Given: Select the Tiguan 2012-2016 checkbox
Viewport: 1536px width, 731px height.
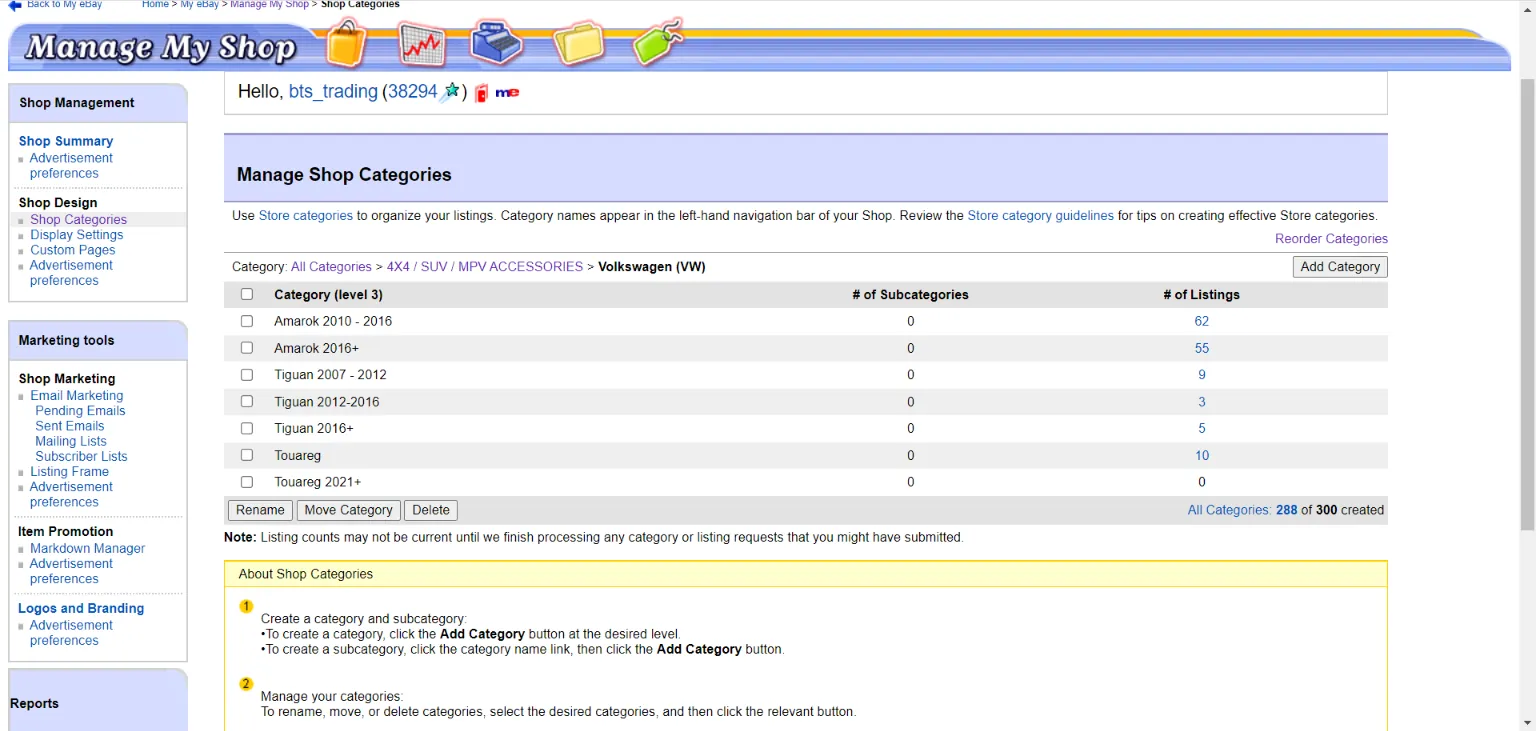Looking at the screenshot, I should coord(247,402).
